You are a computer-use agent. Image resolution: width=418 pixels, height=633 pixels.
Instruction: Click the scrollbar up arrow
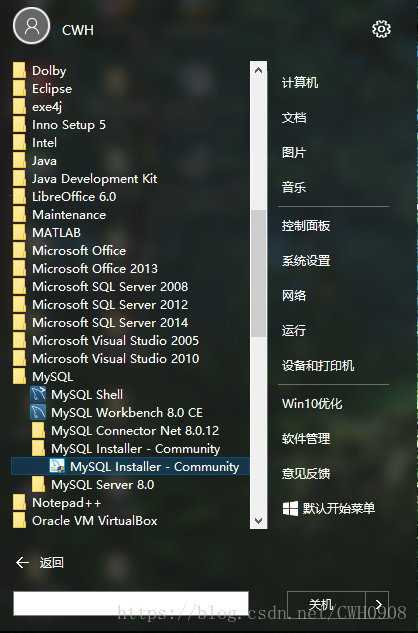258,70
